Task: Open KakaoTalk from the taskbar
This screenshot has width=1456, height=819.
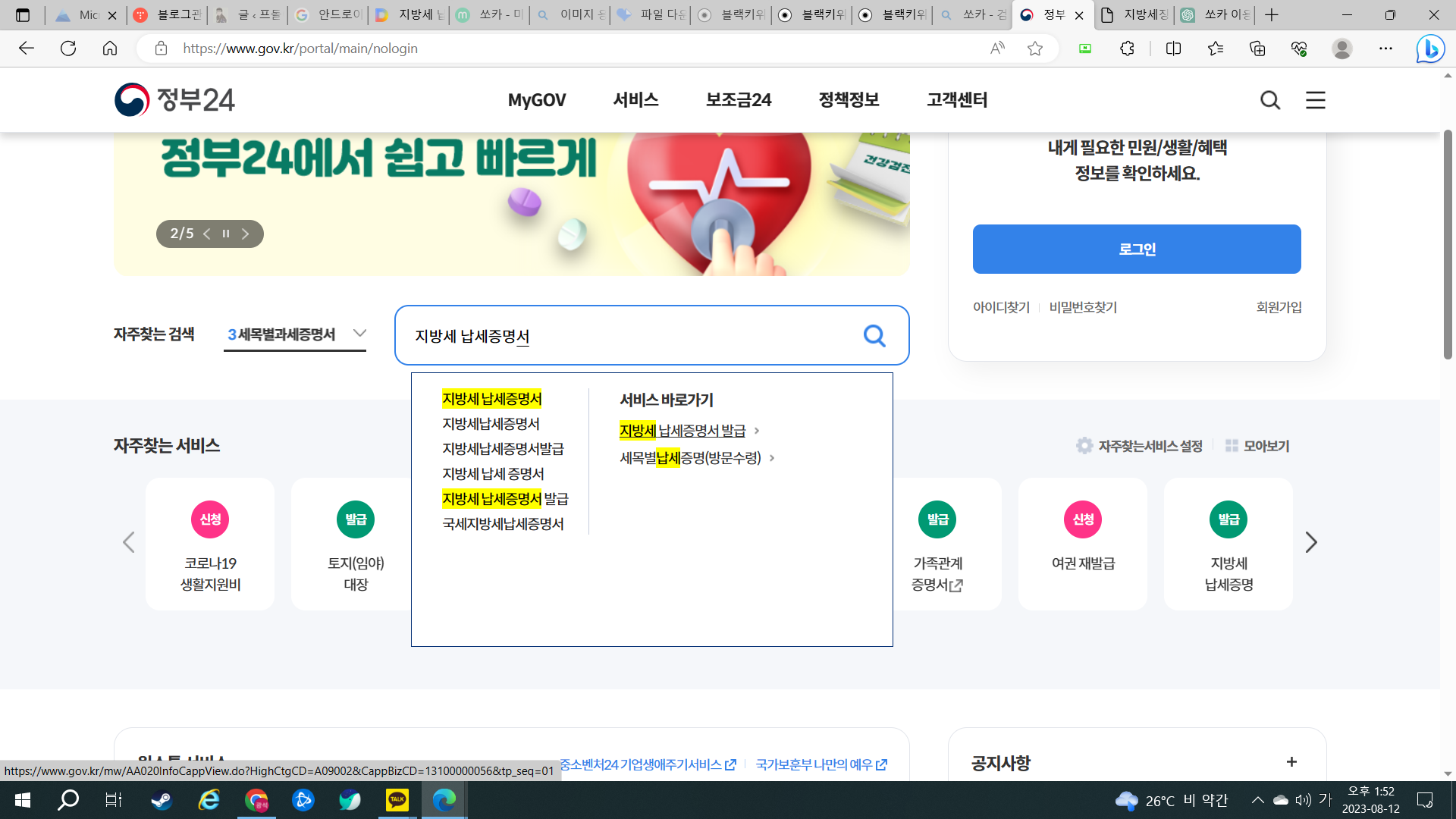Action: coord(396,800)
